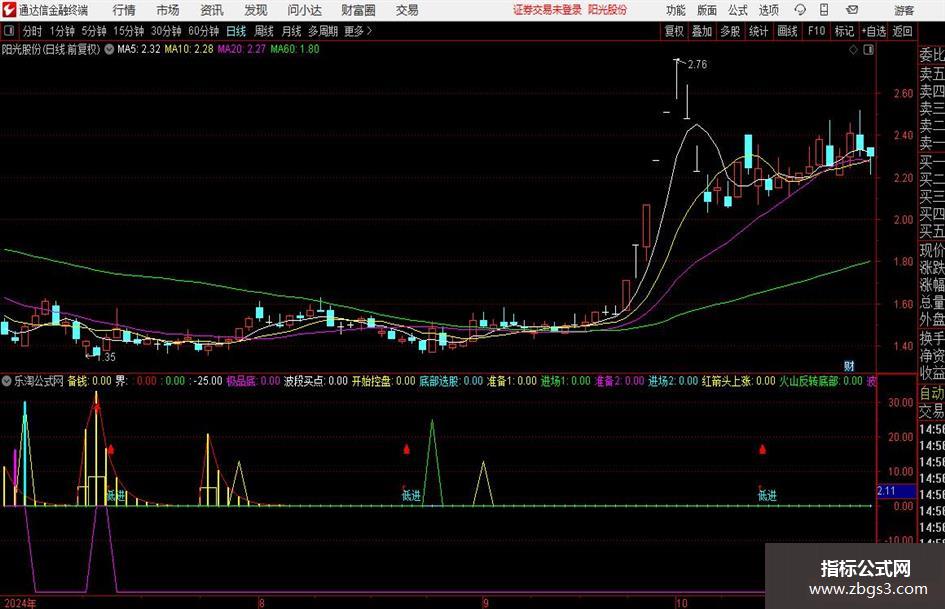Viewport: 945px width, 609px height.
Task: Open the 交易 menu
Action: point(407,10)
